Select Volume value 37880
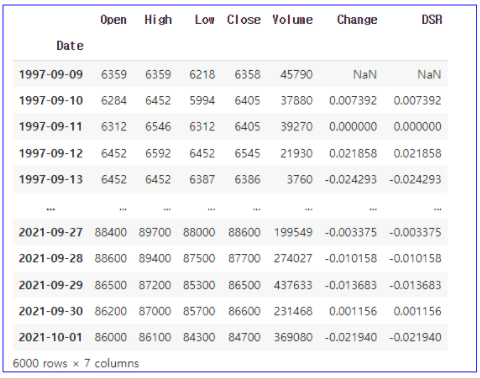 point(296,100)
